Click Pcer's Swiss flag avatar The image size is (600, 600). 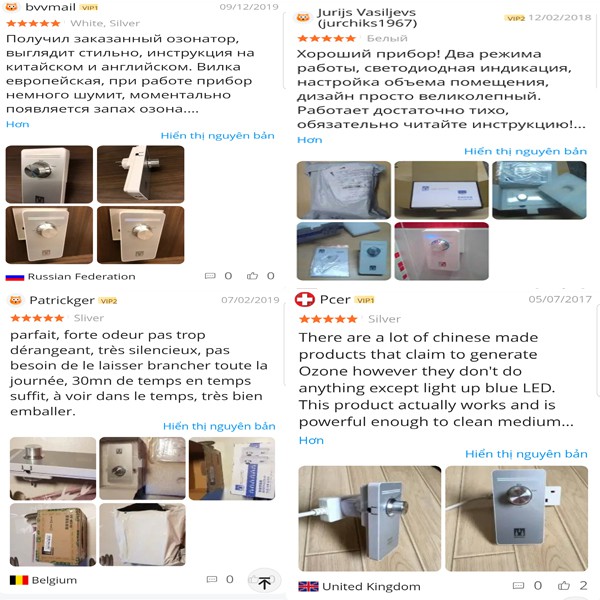pyautogui.click(x=305, y=299)
